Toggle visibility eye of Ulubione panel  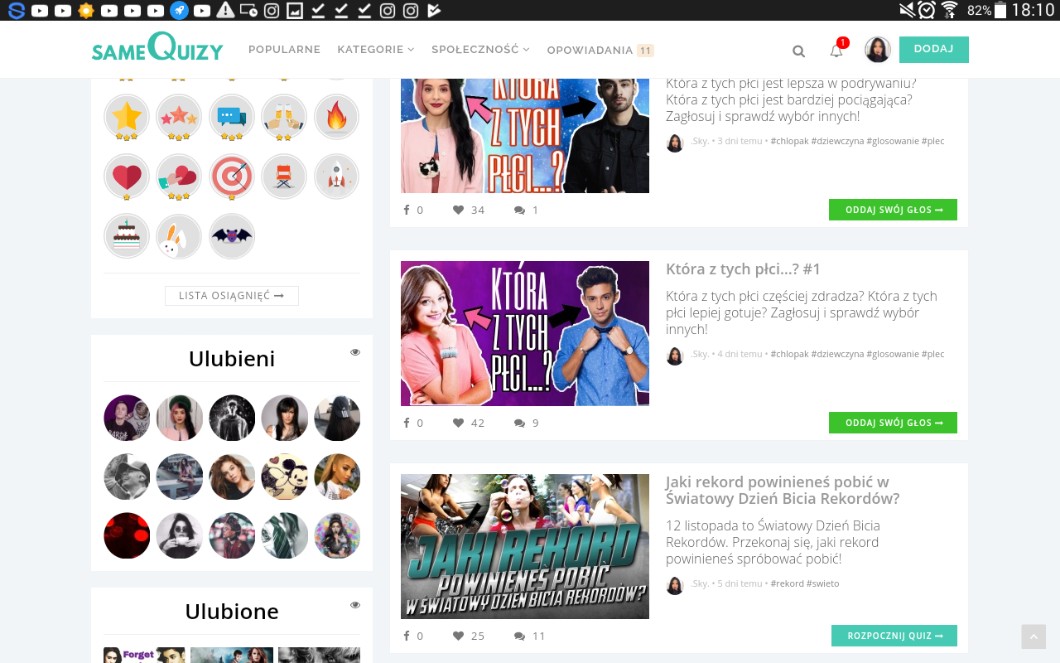[x=355, y=605]
